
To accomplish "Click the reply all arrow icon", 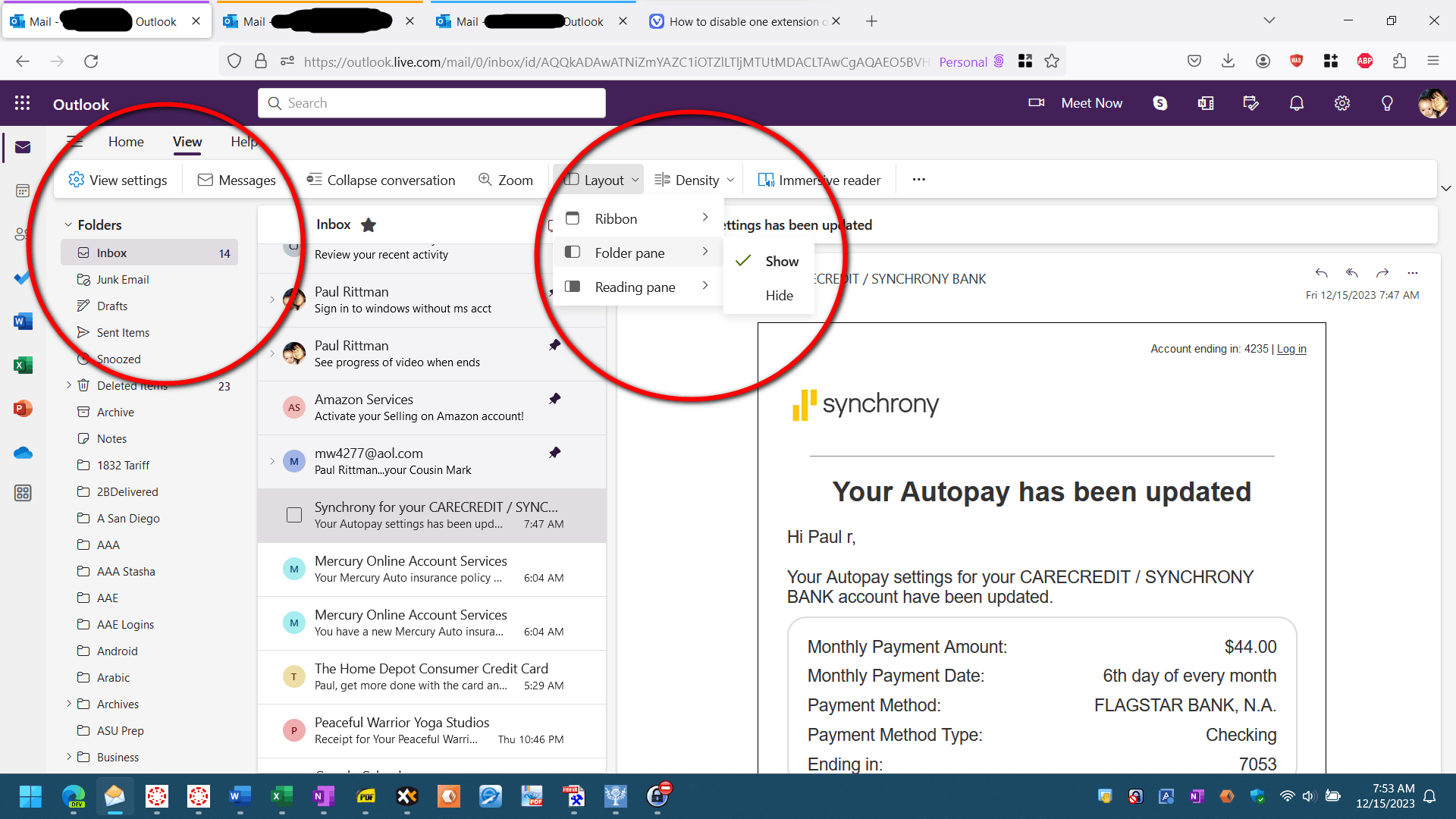I will point(1351,273).
